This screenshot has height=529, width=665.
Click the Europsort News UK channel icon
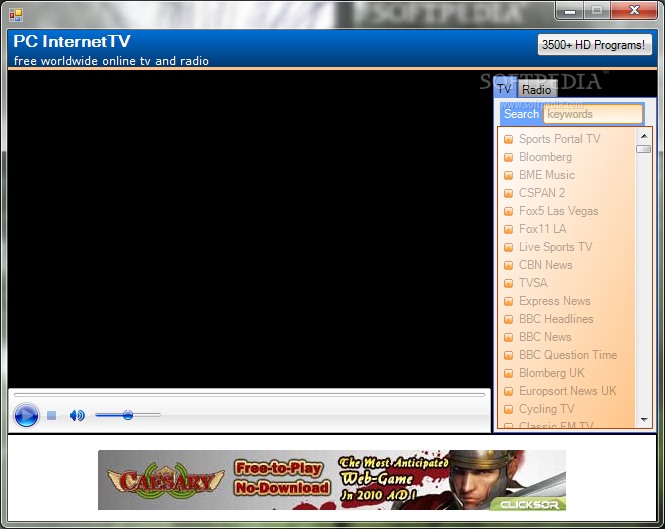[508, 392]
